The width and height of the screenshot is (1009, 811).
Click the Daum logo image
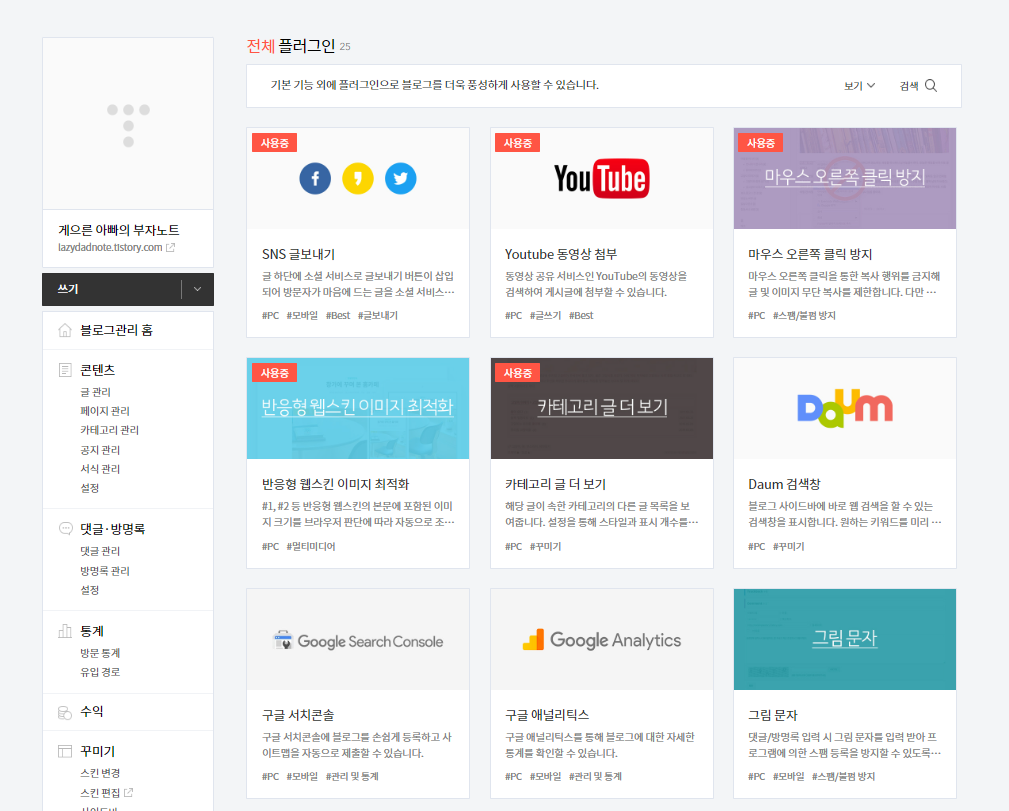pyautogui.click(x=845, y=408)
